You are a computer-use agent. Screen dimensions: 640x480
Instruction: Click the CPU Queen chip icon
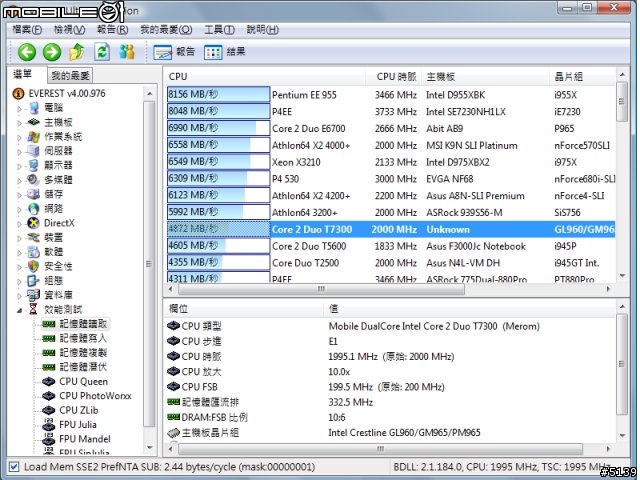coord(49,382)
